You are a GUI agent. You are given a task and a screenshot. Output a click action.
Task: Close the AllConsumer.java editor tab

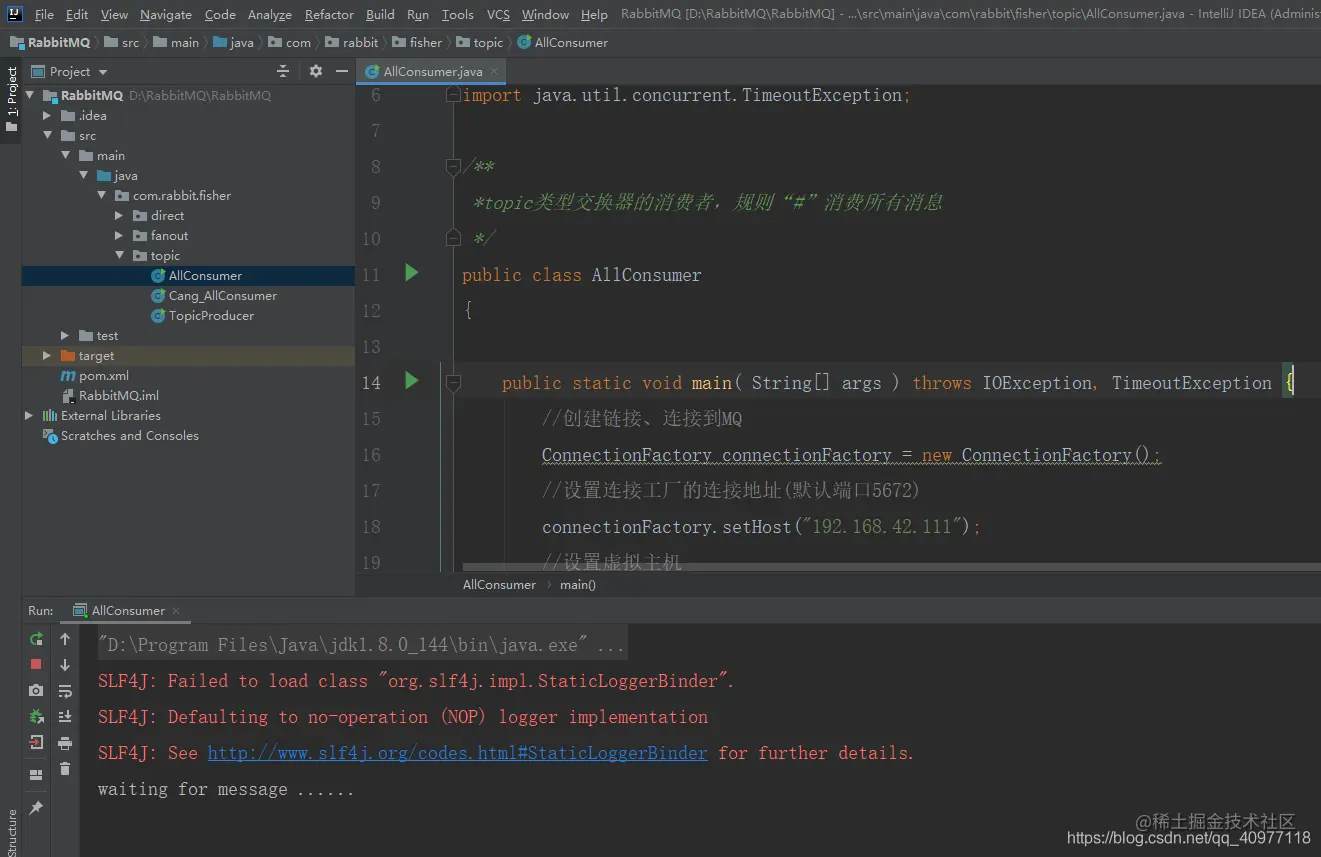[494, 72]
